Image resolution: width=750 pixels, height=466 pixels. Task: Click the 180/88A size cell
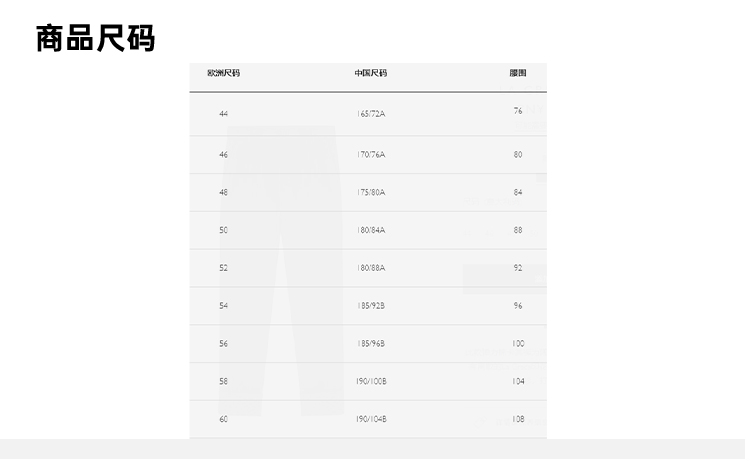370,268
